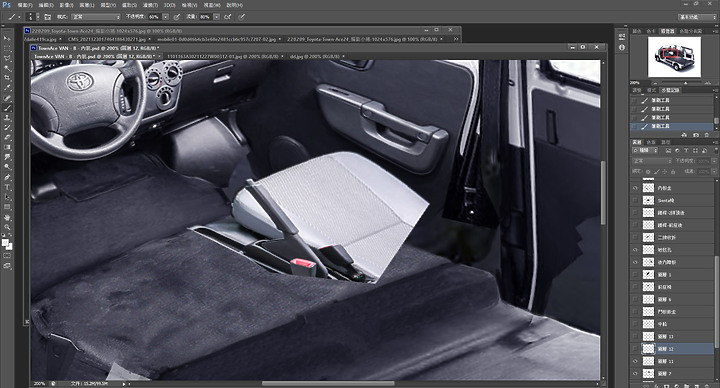Switch to the 色版 channels tab
Screen dimensions: 720x388
click(x=651, y=142)
